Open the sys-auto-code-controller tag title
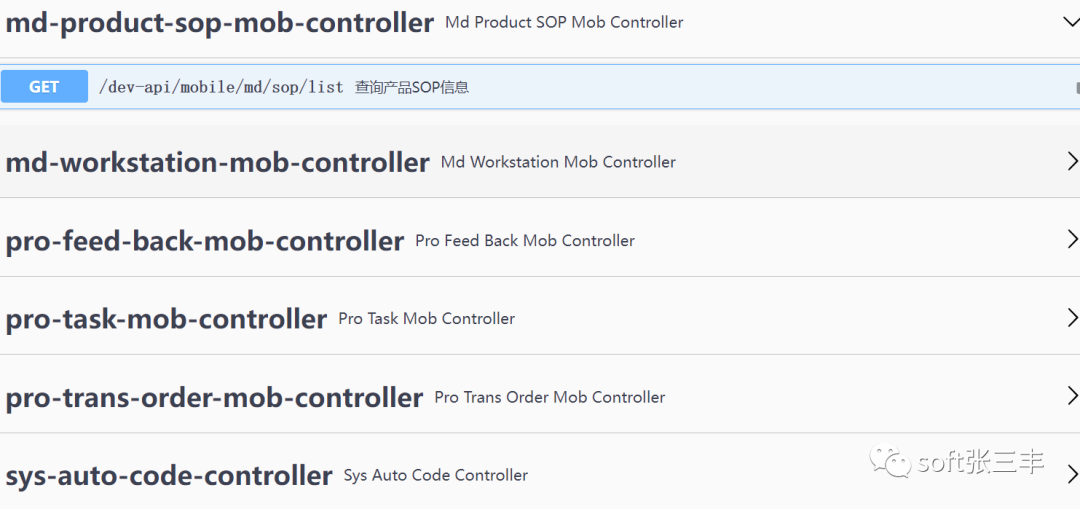Image resolution: width=1080 pixels, height=509 pixels. point(169,475)
